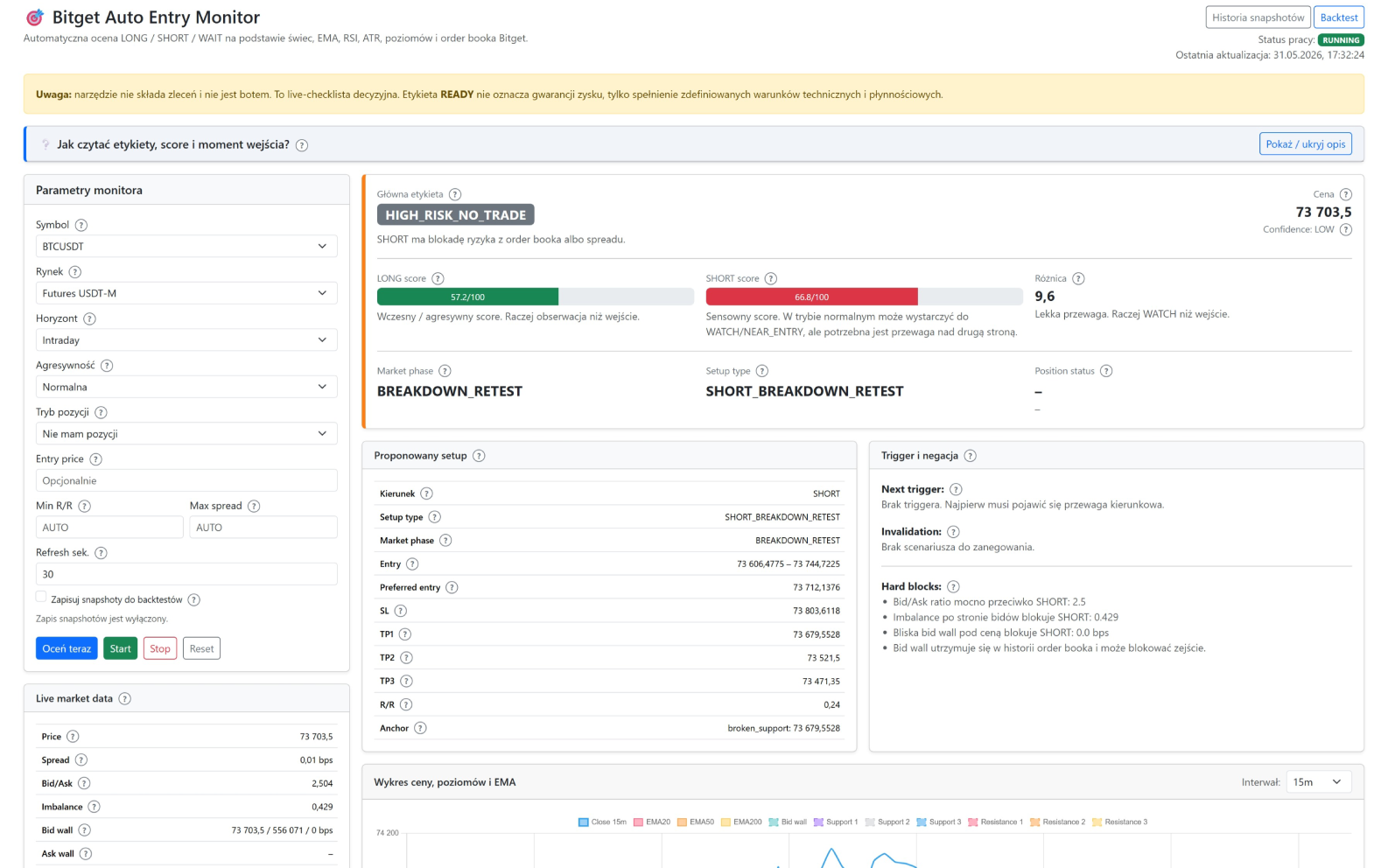The width and height of the screenshot is (1388, 868).
Task: Open Tryb pozycji dropdown Nie mam pozycji
Action: 186,433
